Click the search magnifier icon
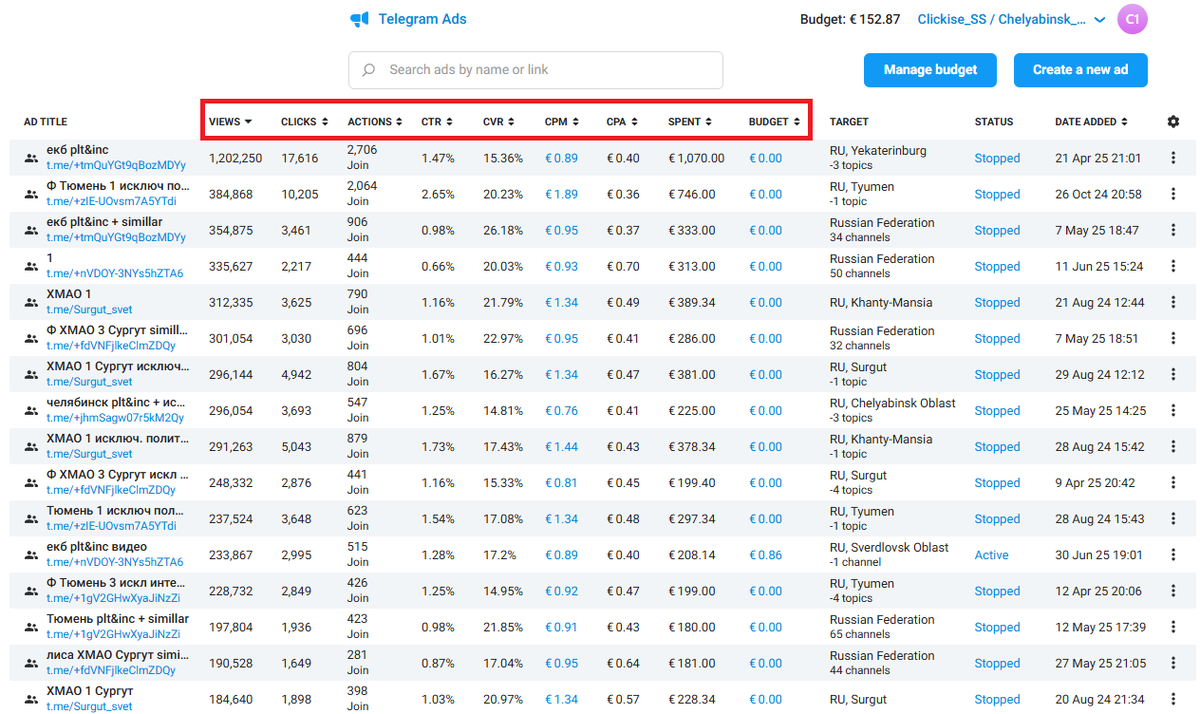This screenshot has height=714, width=1200. click(368, 70)
